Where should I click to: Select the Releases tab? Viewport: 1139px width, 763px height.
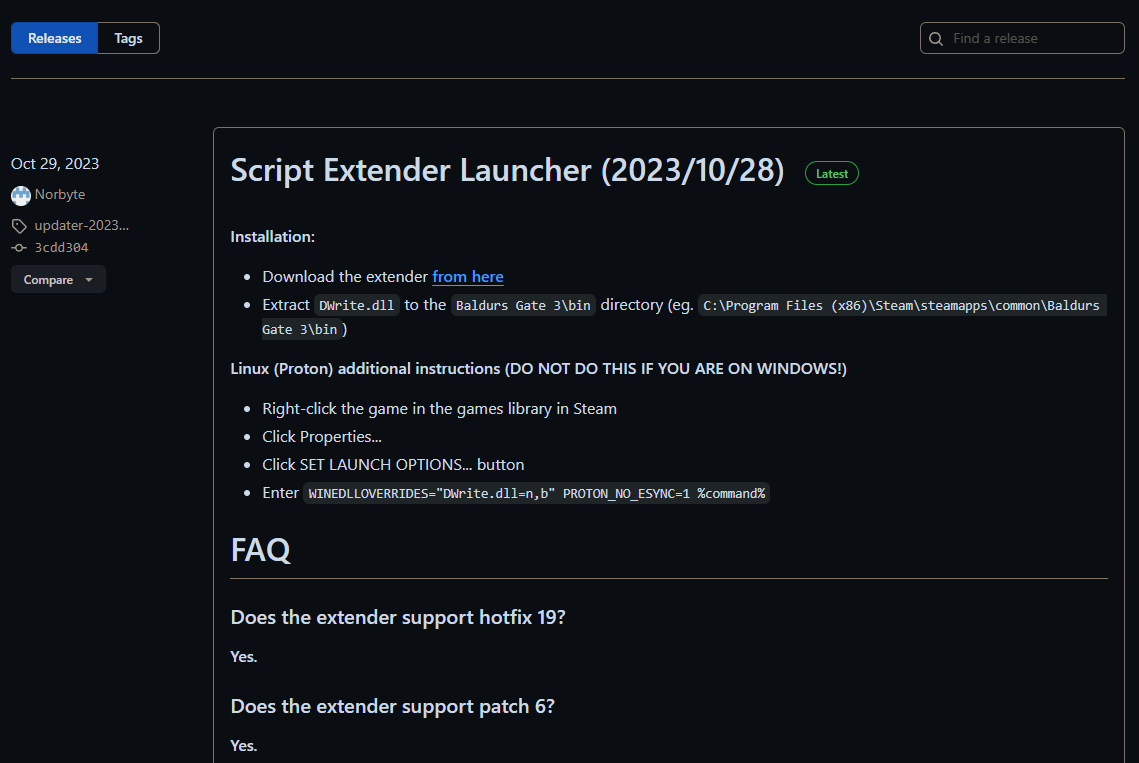click(54, 38)
